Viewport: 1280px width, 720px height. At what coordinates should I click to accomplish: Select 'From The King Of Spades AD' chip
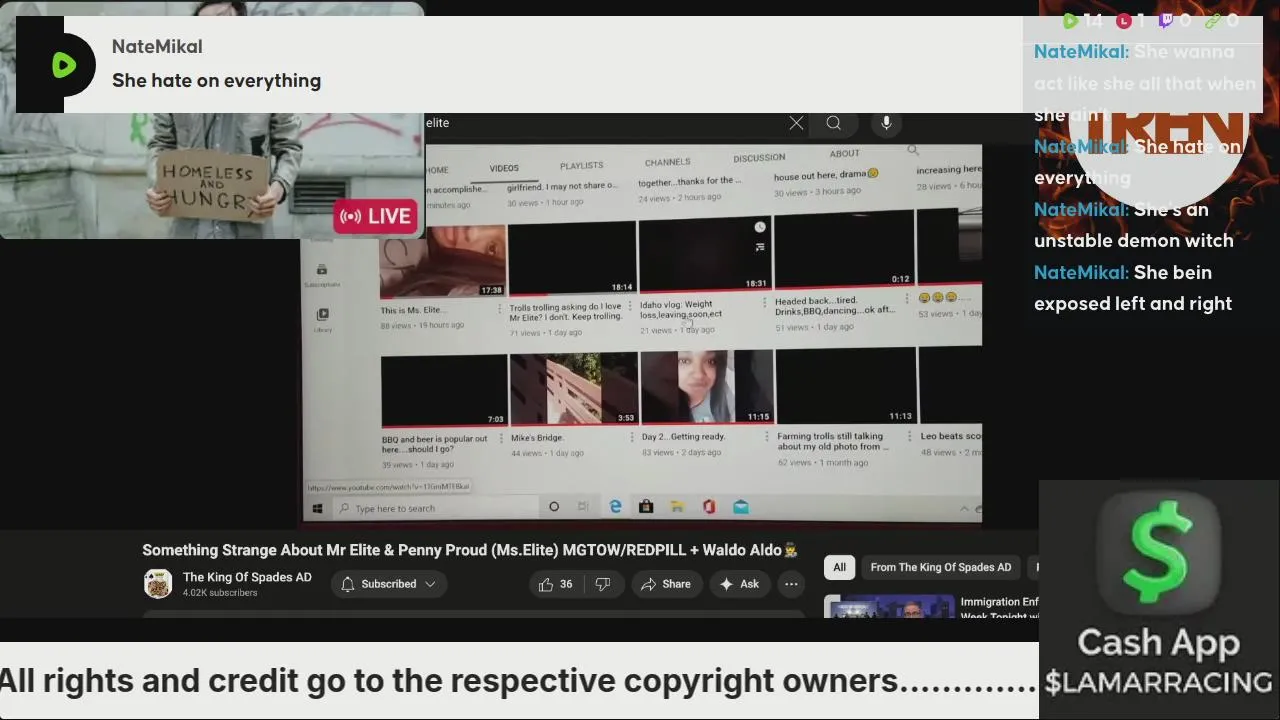coord(941,567)
